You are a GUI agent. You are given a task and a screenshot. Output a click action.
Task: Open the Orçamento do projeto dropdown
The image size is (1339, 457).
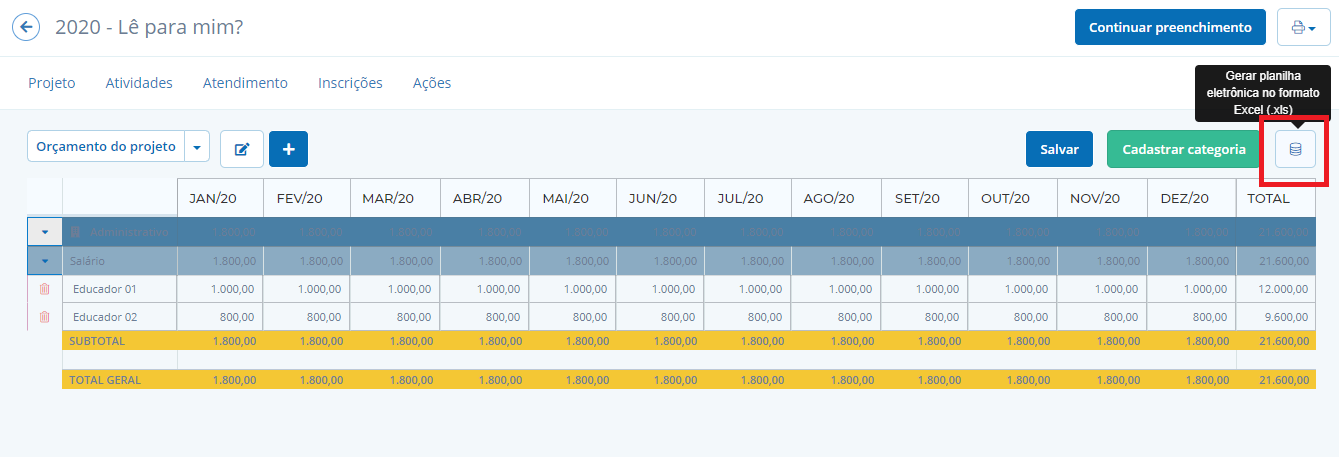click(x=196, y=147)
